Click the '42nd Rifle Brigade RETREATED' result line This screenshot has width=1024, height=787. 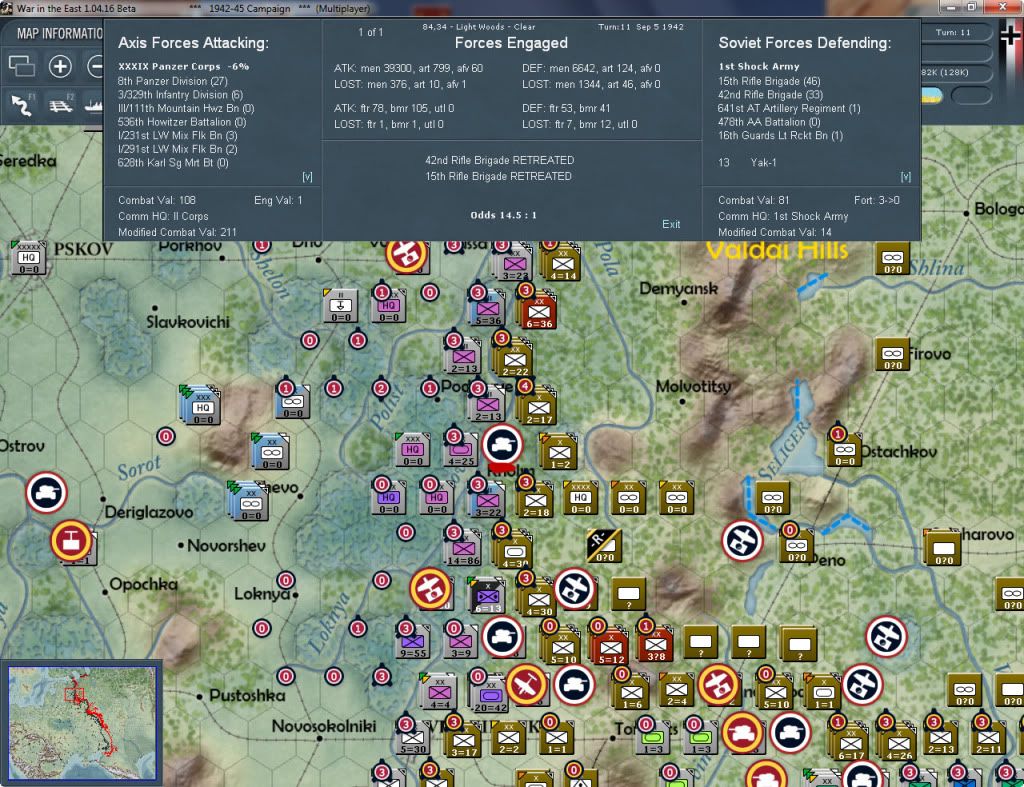tap(500, 160)
